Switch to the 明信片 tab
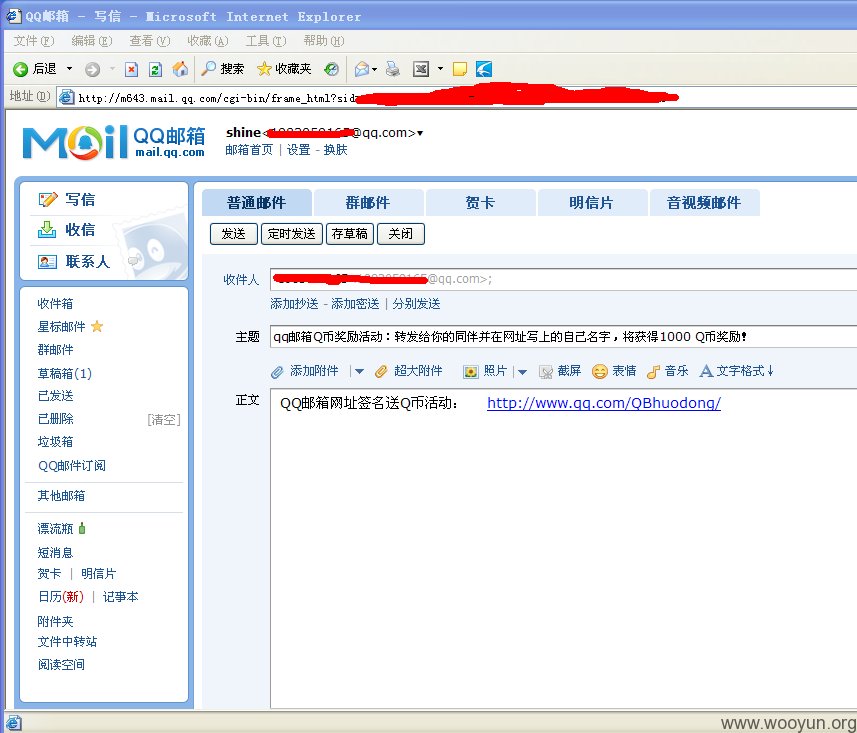Viewport: 857px width, 733px height. [x=592, y=203]
